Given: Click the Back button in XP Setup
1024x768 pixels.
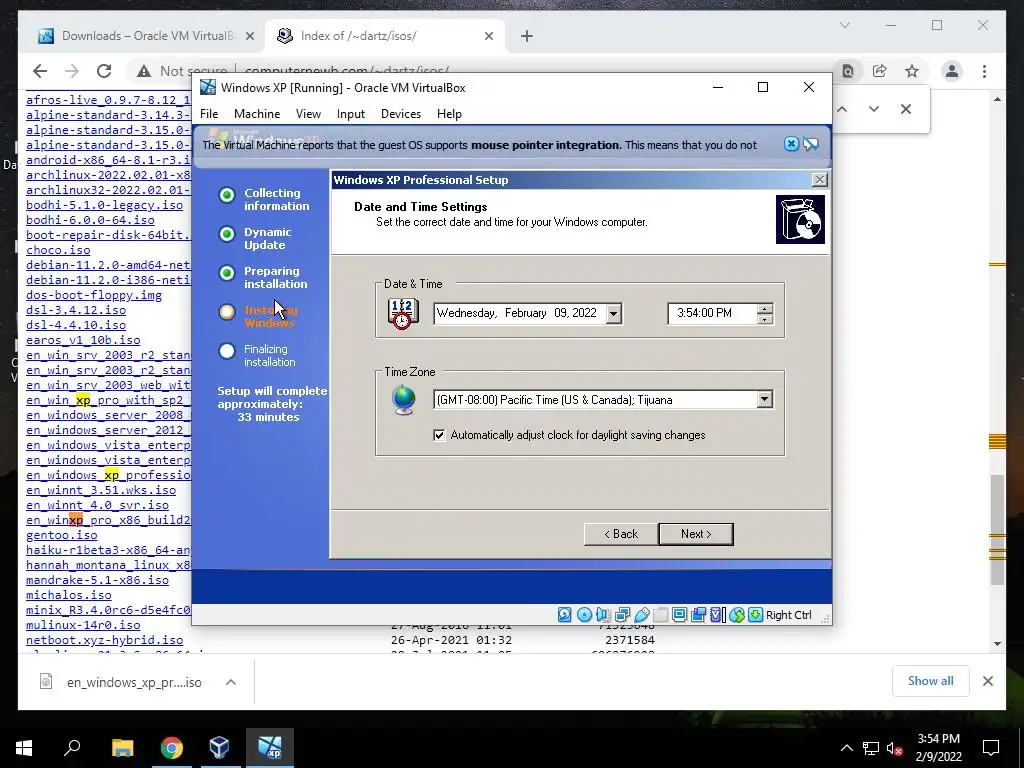Looking at the screenshot, I should [621, 534].
